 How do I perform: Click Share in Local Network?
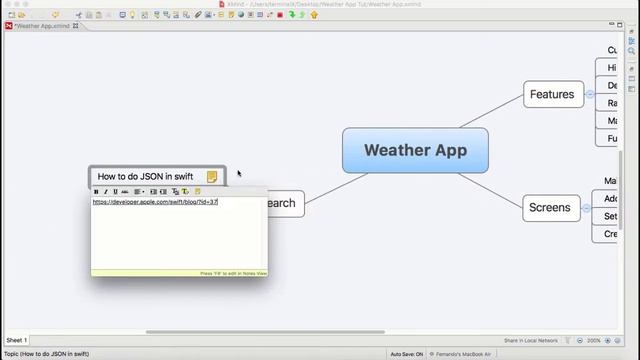(x=531, y=340)
